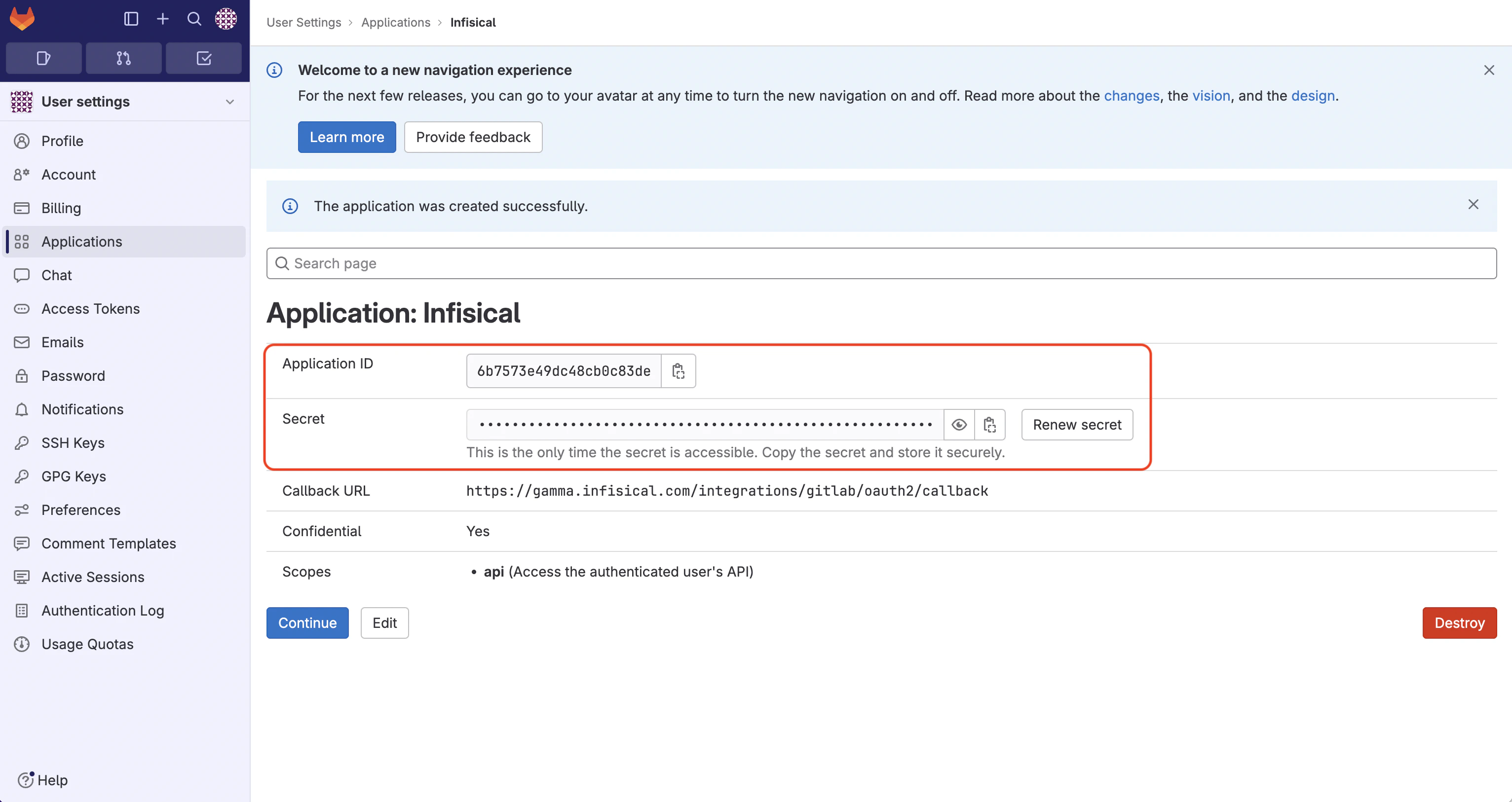Click the red Destroy button

tap(1460, 623)
